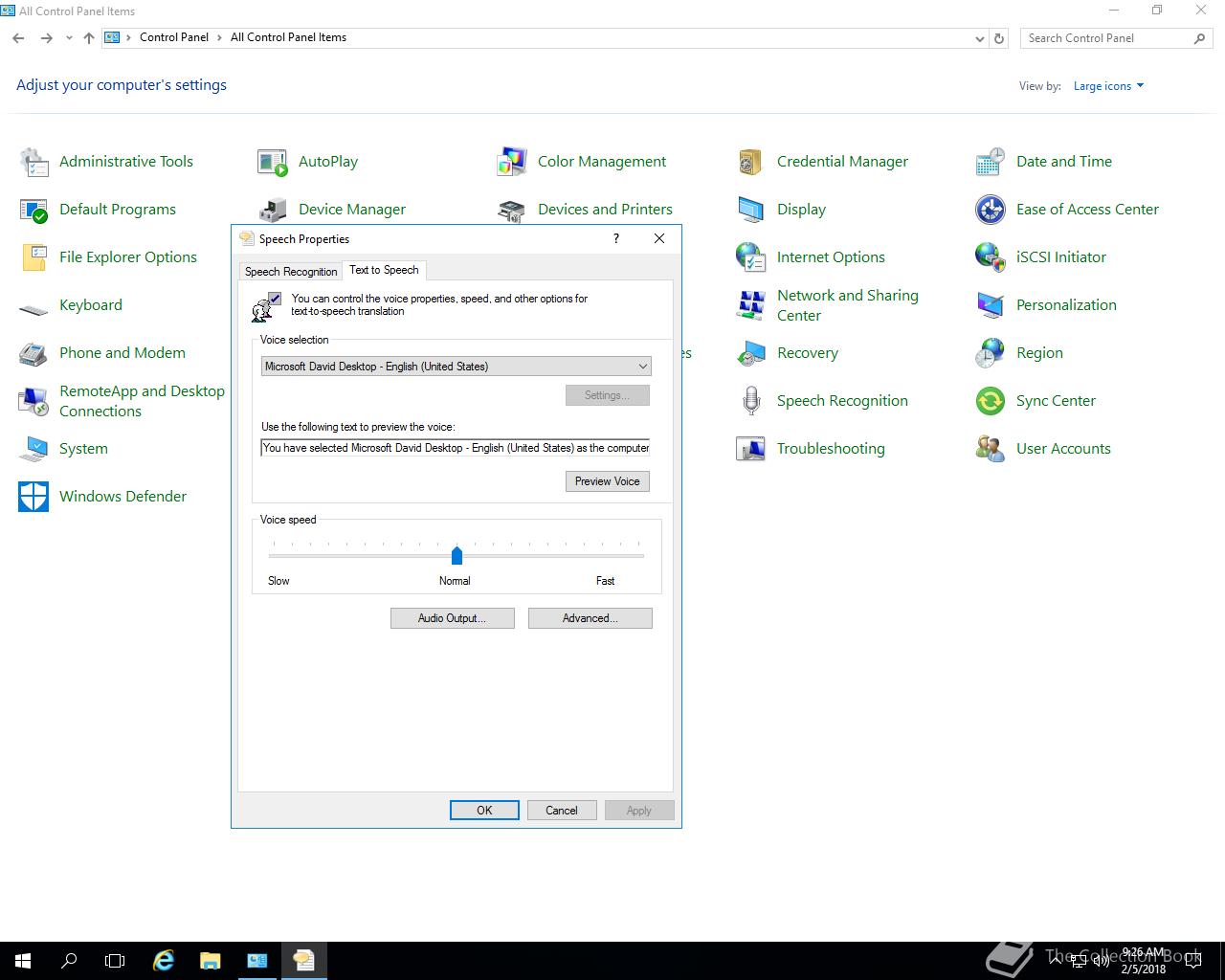Open the iSCSI Initiator icon
Viewport: 1225px width, 980px height.
[x=991, y=257]
